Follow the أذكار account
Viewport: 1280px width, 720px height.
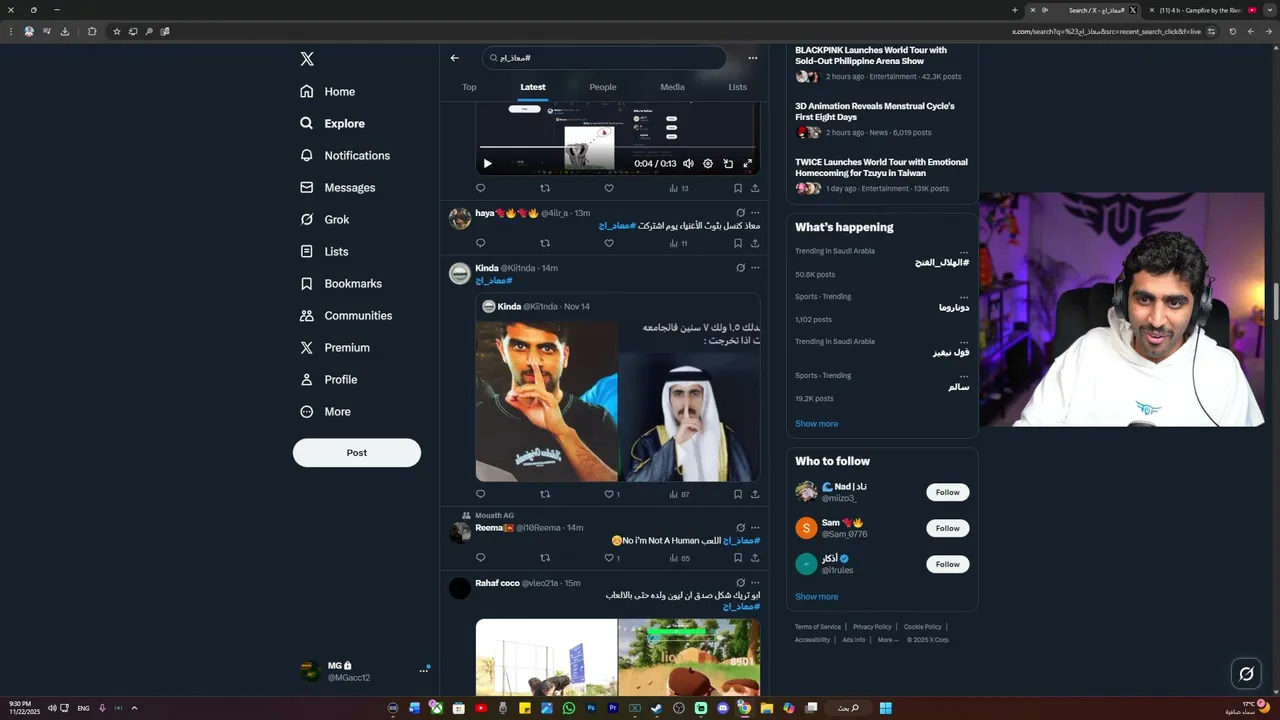pos(948,564)
